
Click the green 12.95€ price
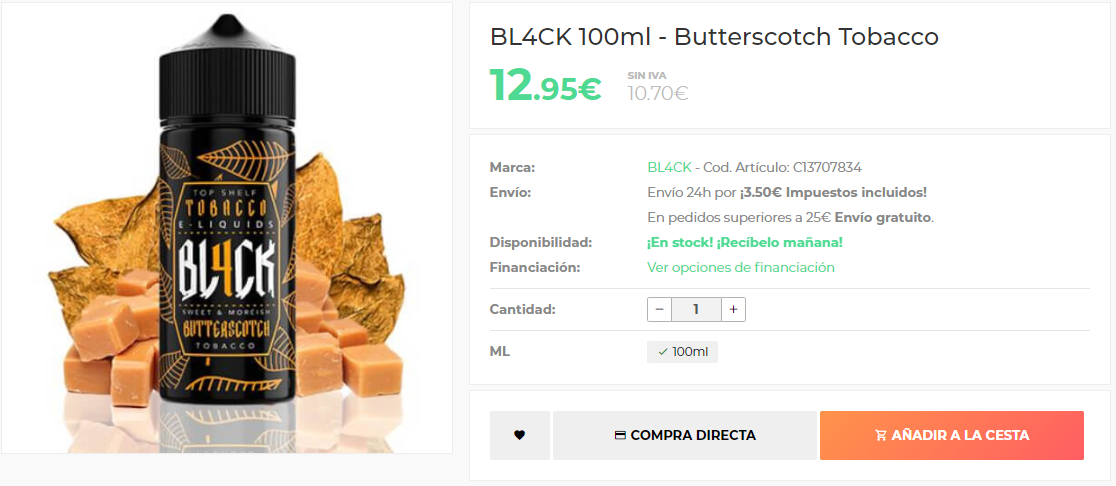tap(545, 85)
